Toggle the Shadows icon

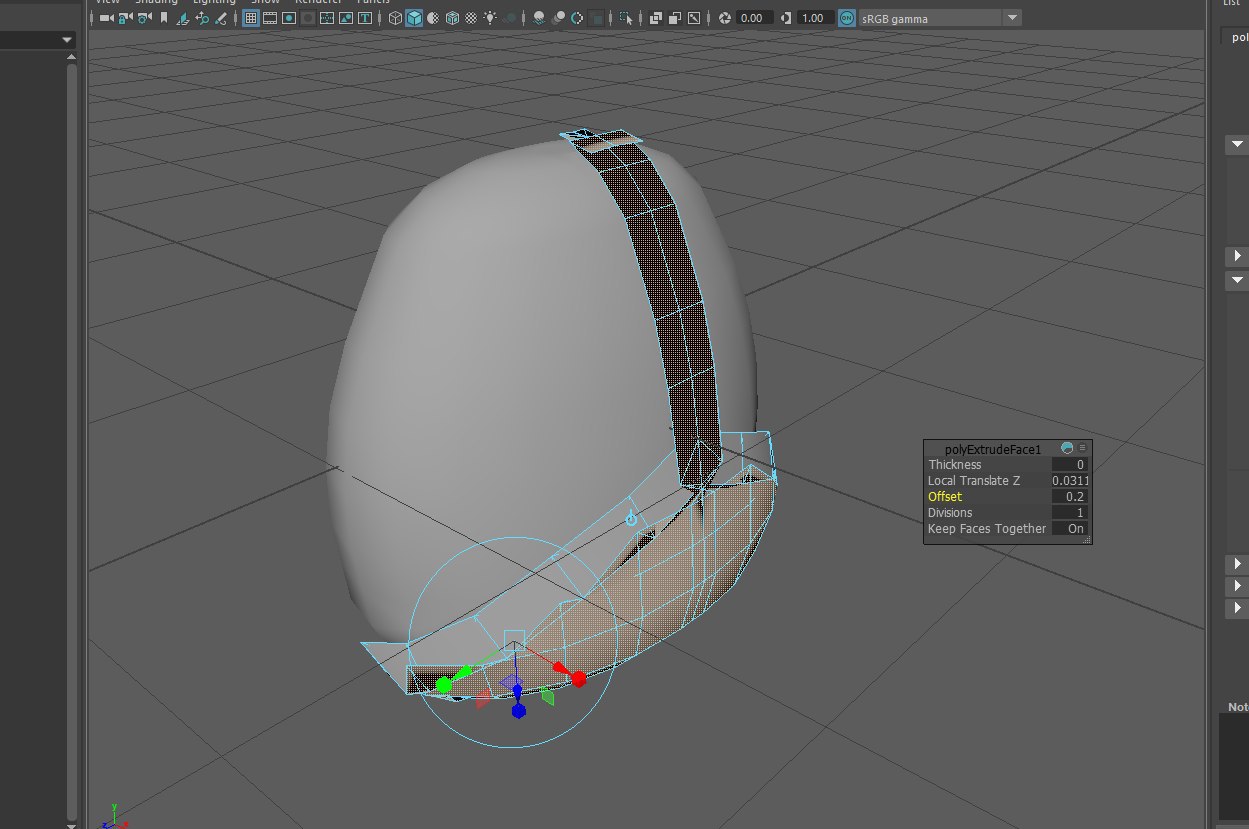(x=511, y=18)
